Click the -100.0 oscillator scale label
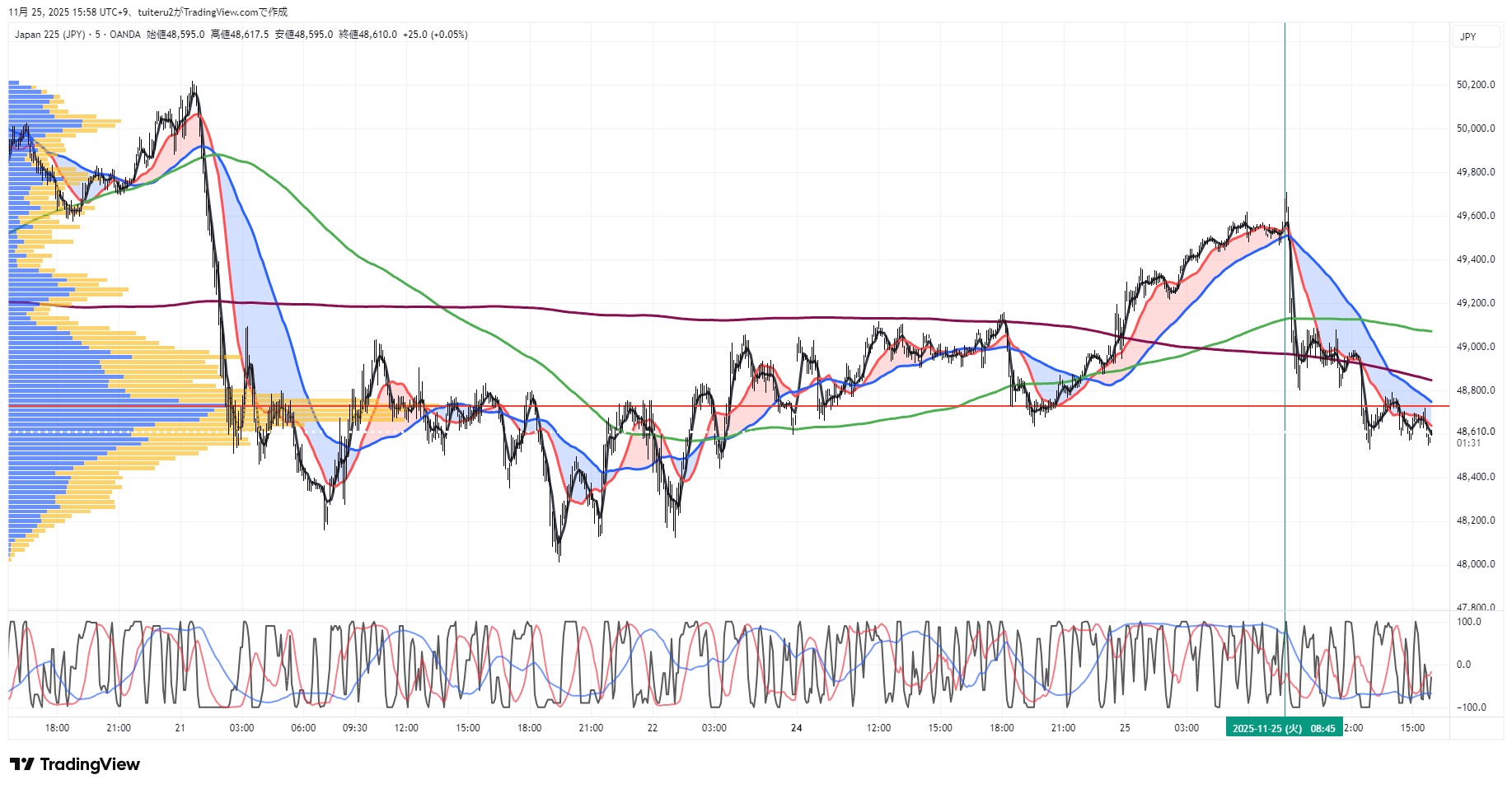Image resolution: width=1512 pixels, height=789 pixels. pyautogui.click(x=1470, y=707)
